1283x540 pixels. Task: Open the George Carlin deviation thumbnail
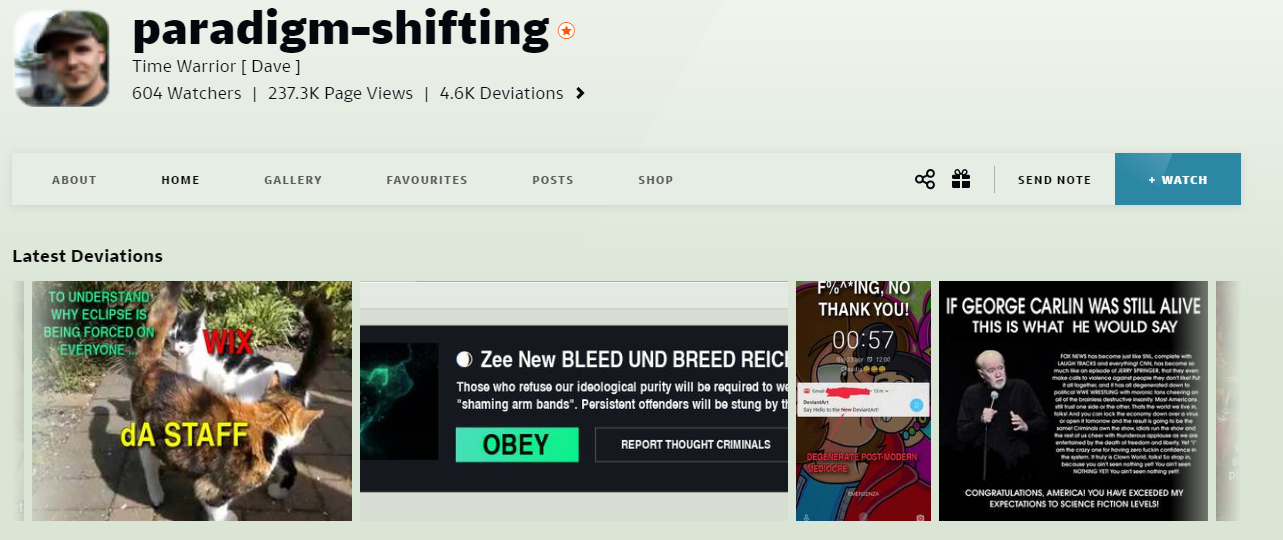[1073, 401]
